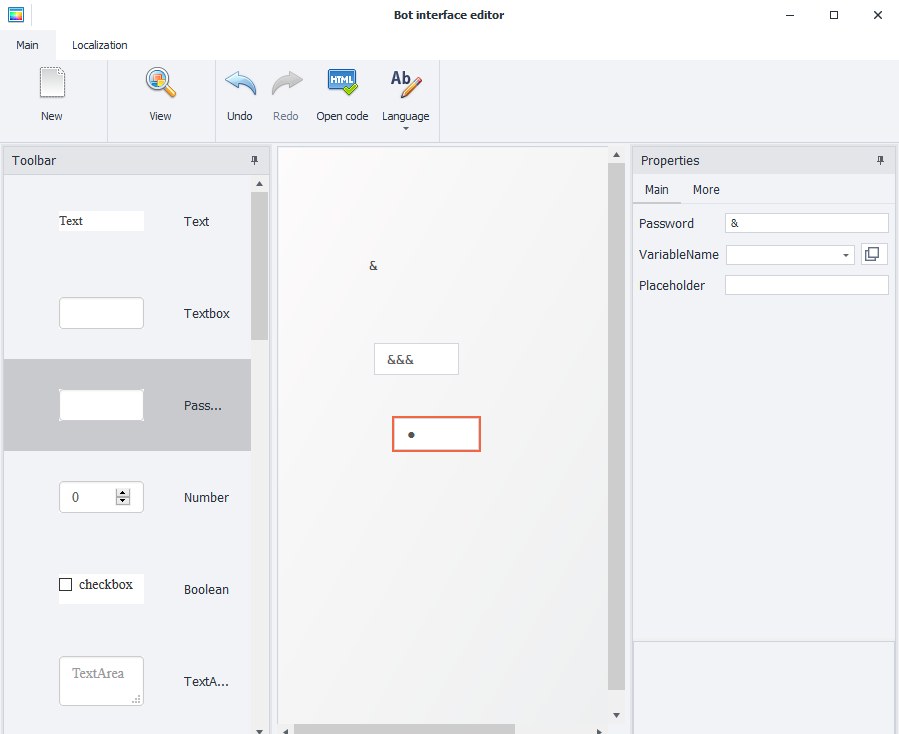The image size is (899, 734).
Task: Click the 'Number' label in Toolbar
Action: click(x=206, y=498)
